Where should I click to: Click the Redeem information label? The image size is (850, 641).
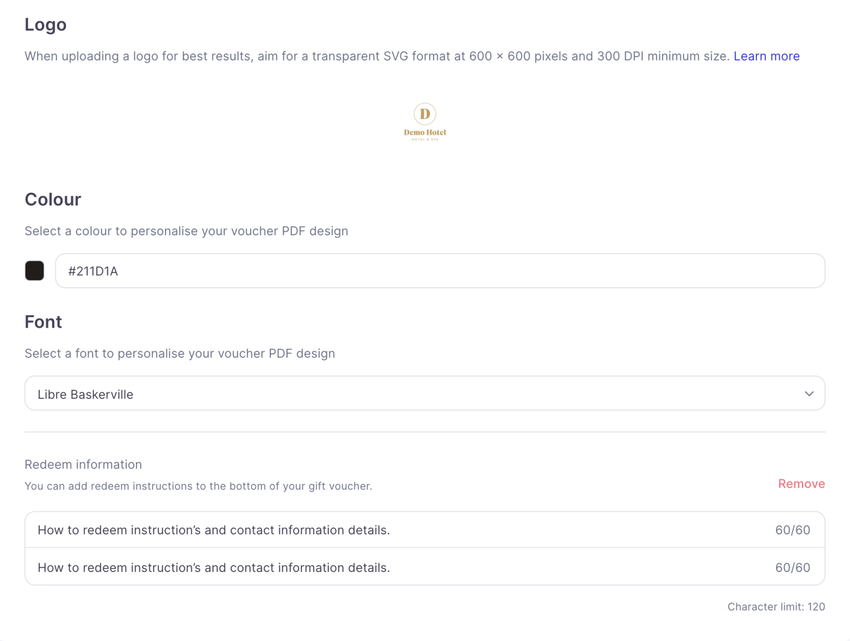tap(83, 465)
